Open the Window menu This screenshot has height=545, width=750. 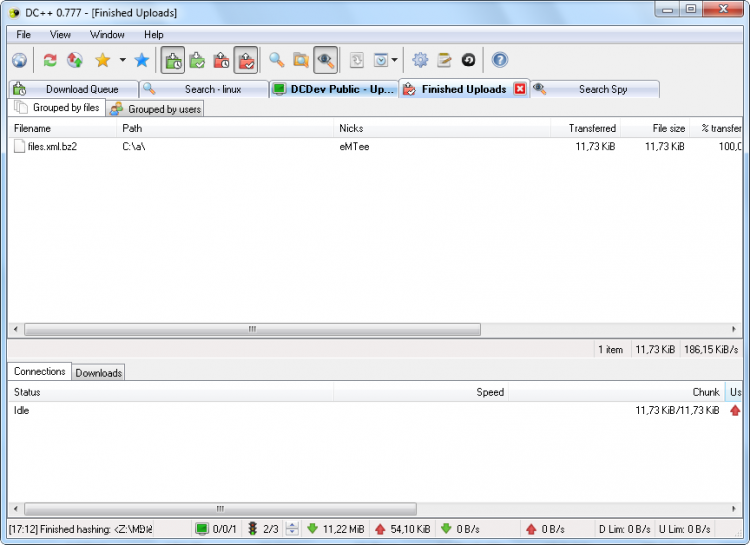point(107,34)
